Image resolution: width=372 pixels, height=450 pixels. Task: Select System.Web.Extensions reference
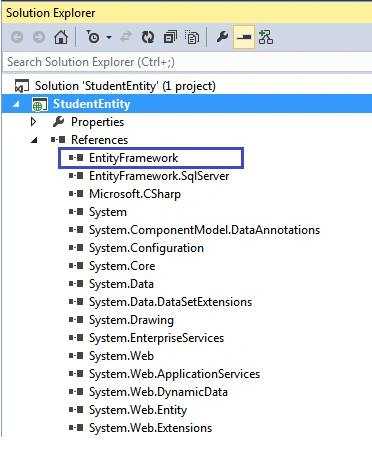point(150,428)
